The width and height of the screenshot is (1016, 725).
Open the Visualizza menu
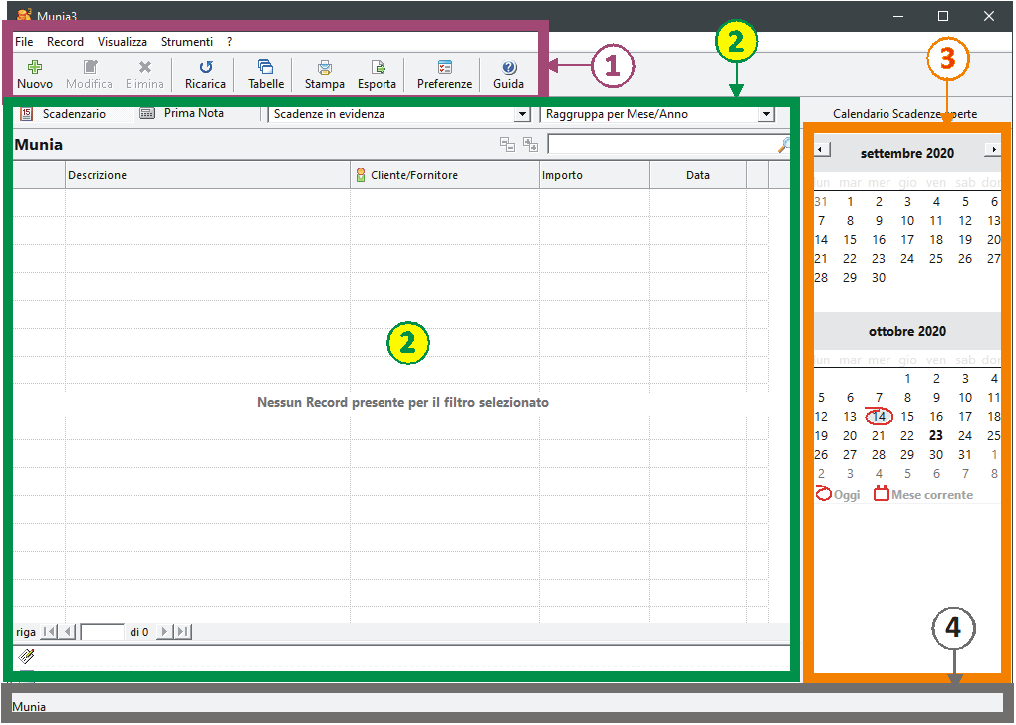(x=122, y=42)
